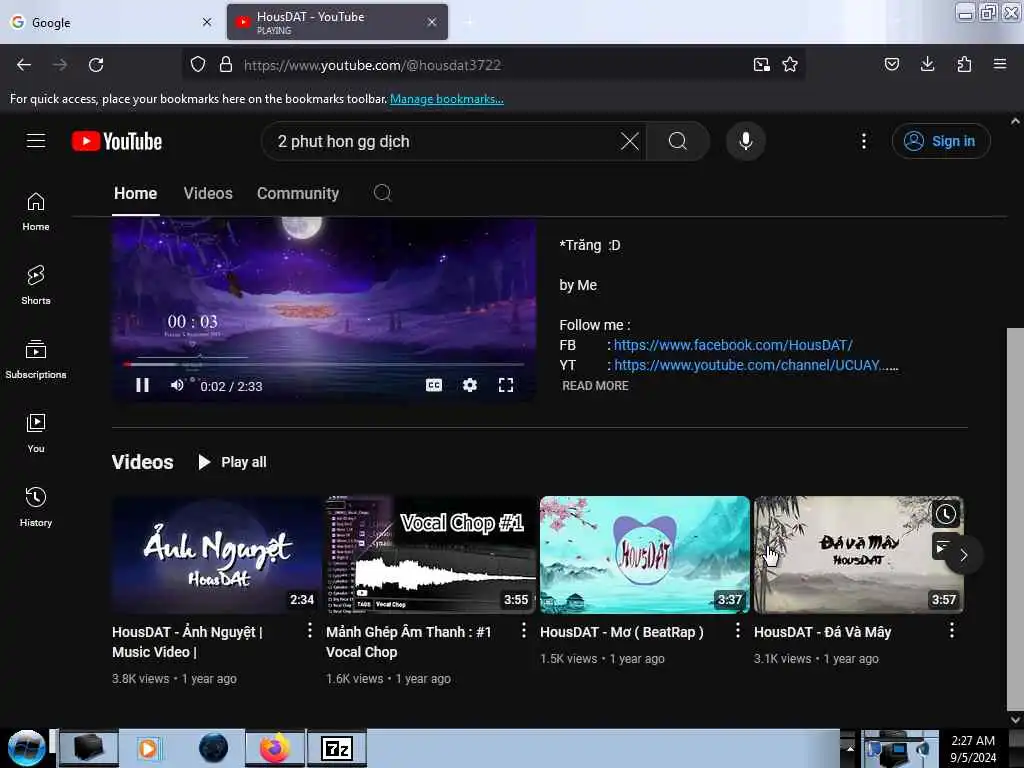Pause the playing channel video

[x=142, y=385]
